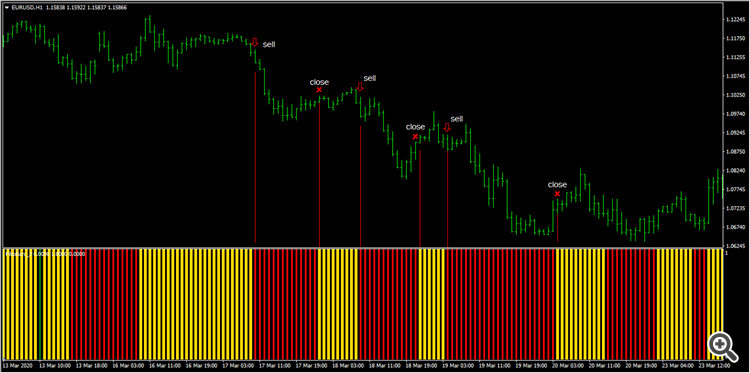Viewport: 750px width, 373px height.
Task: Click the 1.08240 price axis label
Action: [x=737, y=171]
